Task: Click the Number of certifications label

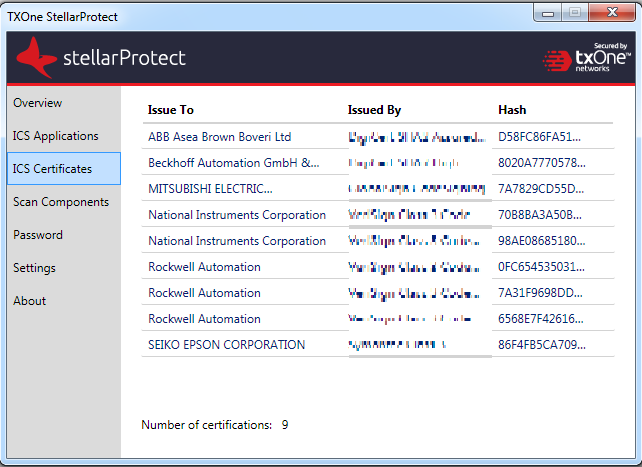Action: click(x=206, y=425)
